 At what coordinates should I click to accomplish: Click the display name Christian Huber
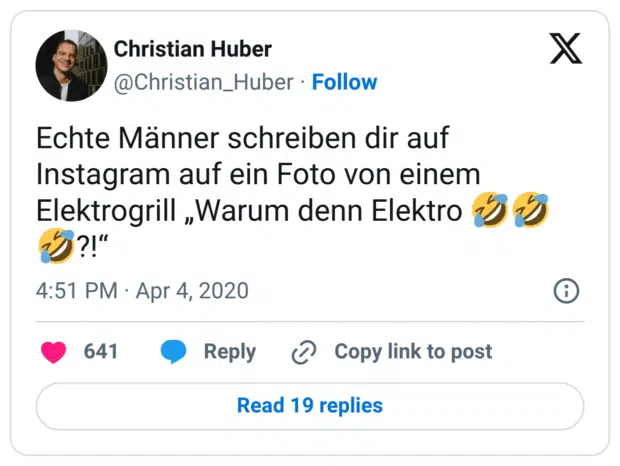193,49
